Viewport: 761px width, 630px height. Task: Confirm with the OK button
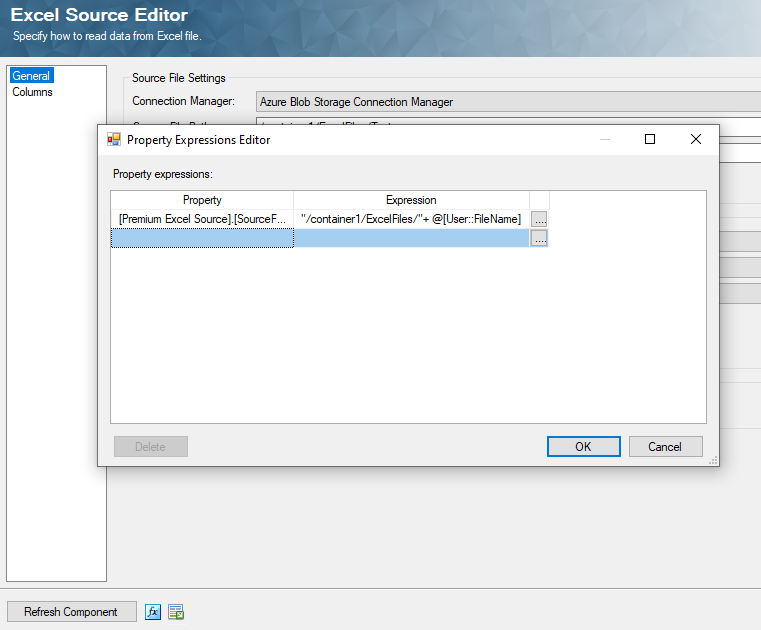583,447
